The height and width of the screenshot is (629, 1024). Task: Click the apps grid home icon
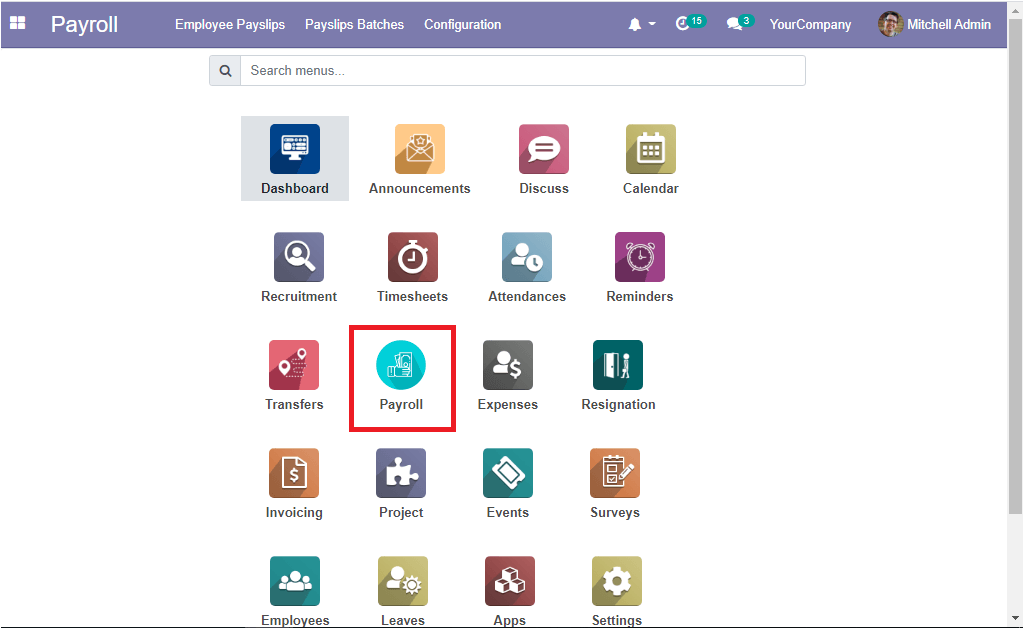[18, 24]
